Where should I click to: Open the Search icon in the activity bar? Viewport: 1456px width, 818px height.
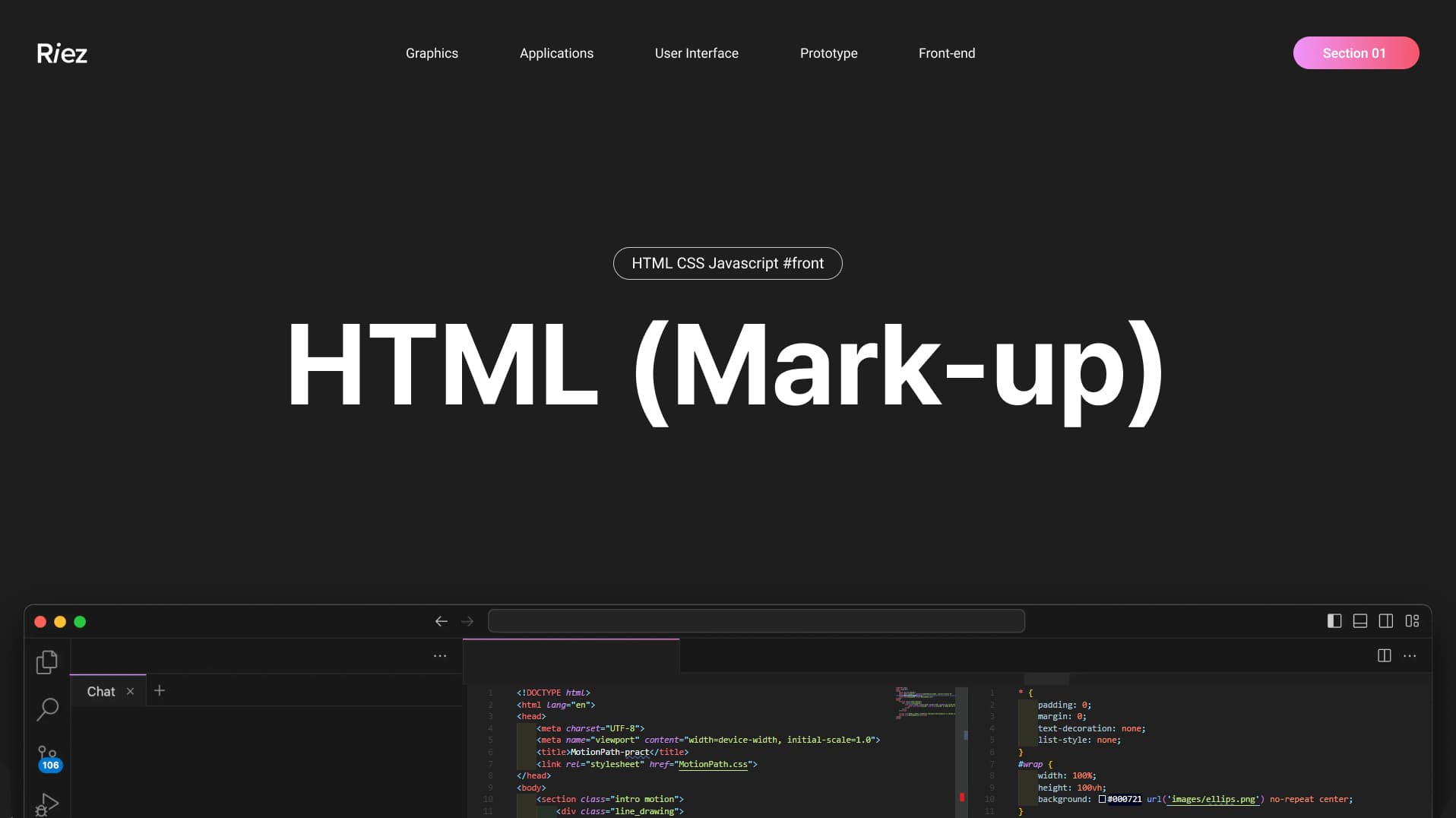(47, 709)
